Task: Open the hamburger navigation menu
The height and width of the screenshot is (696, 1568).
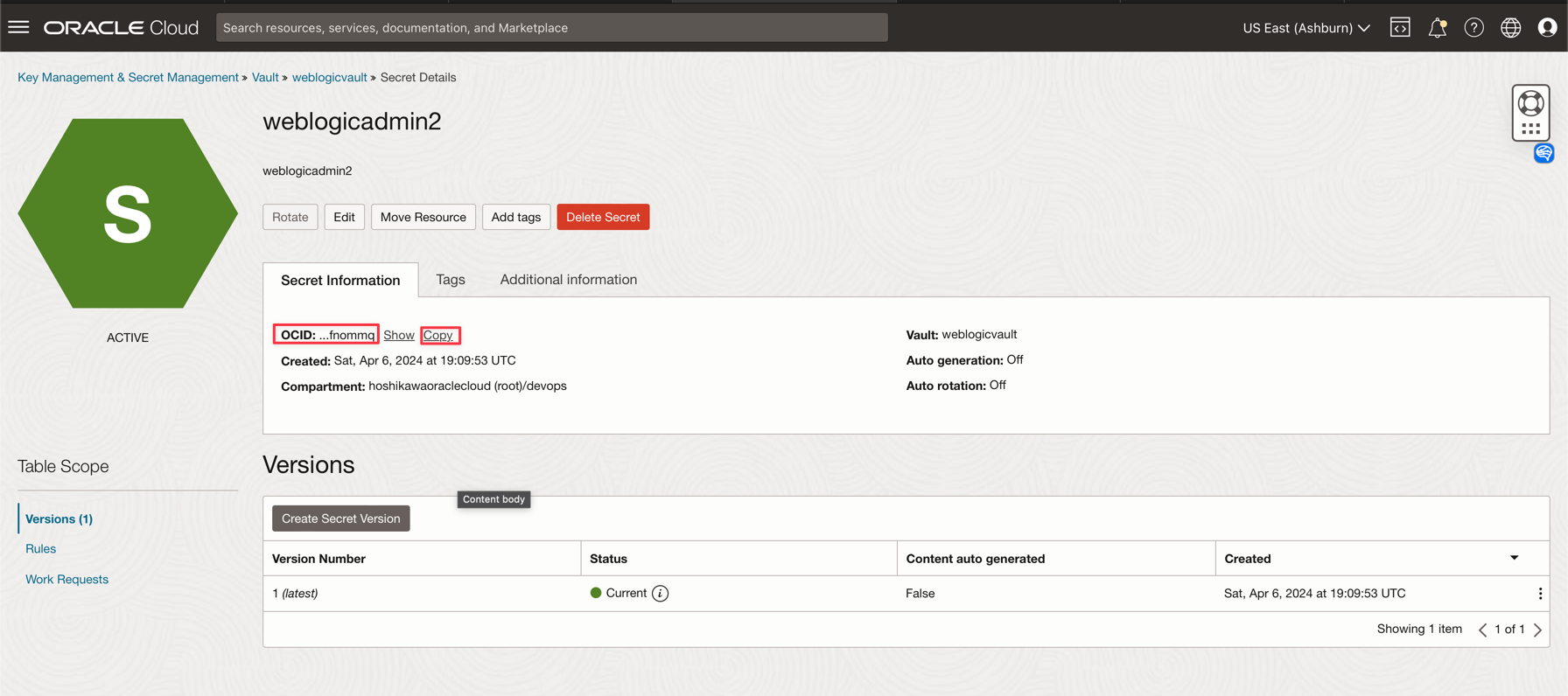Action: (x=18, y=27)
